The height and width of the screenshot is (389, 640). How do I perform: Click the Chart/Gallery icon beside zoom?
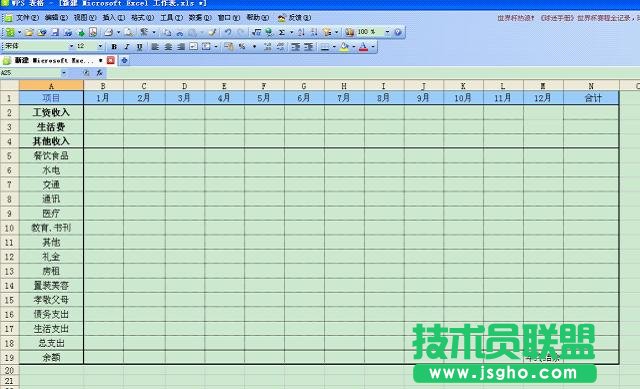coord(349,32)
